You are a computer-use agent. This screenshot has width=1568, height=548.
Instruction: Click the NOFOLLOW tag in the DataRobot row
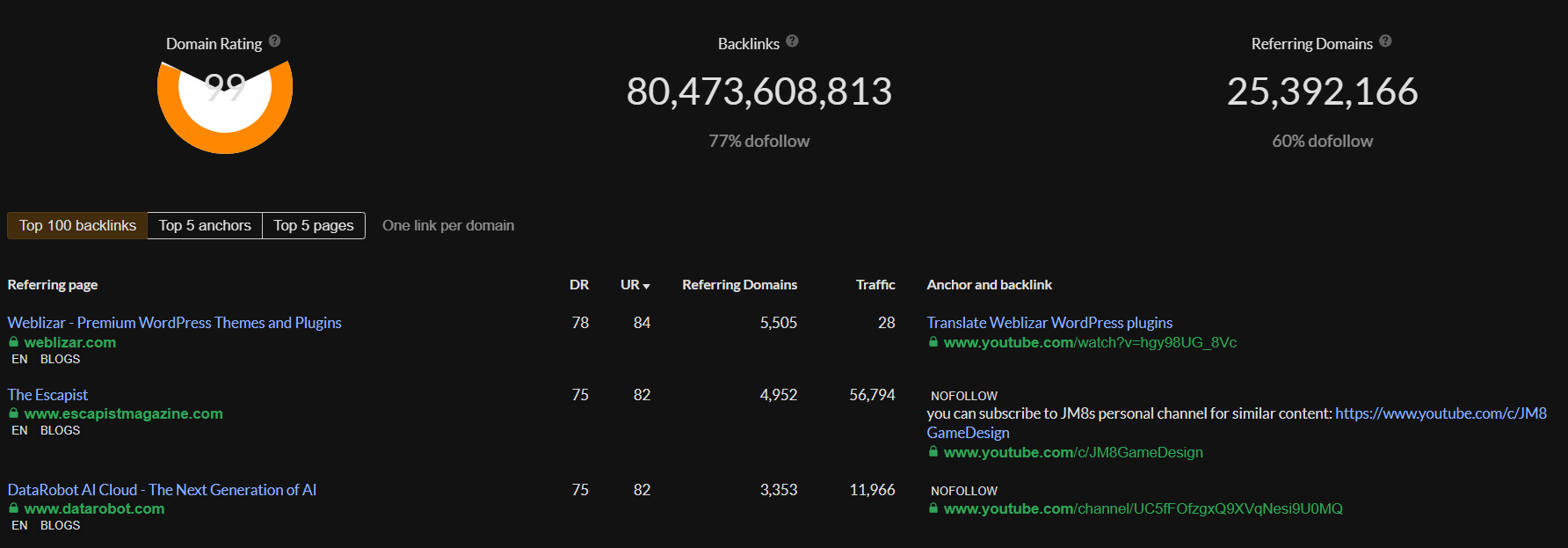[964, 491]
